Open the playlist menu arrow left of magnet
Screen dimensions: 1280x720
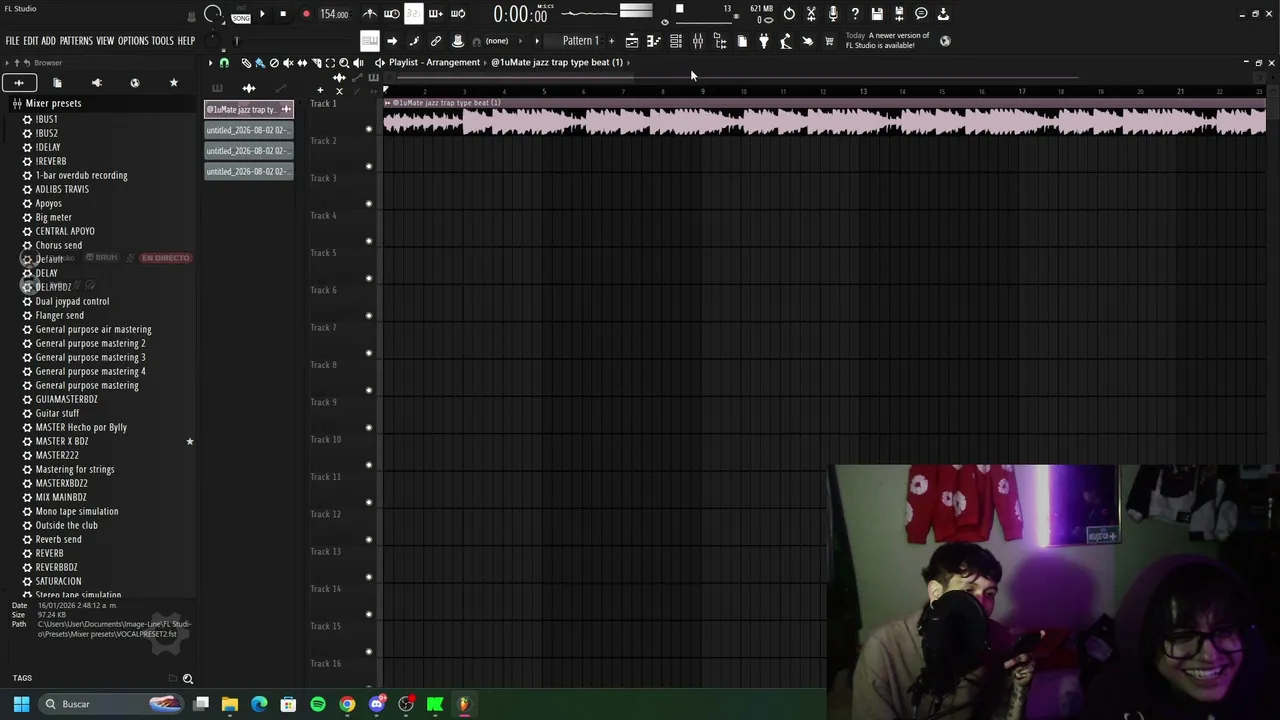coord(211,63)
